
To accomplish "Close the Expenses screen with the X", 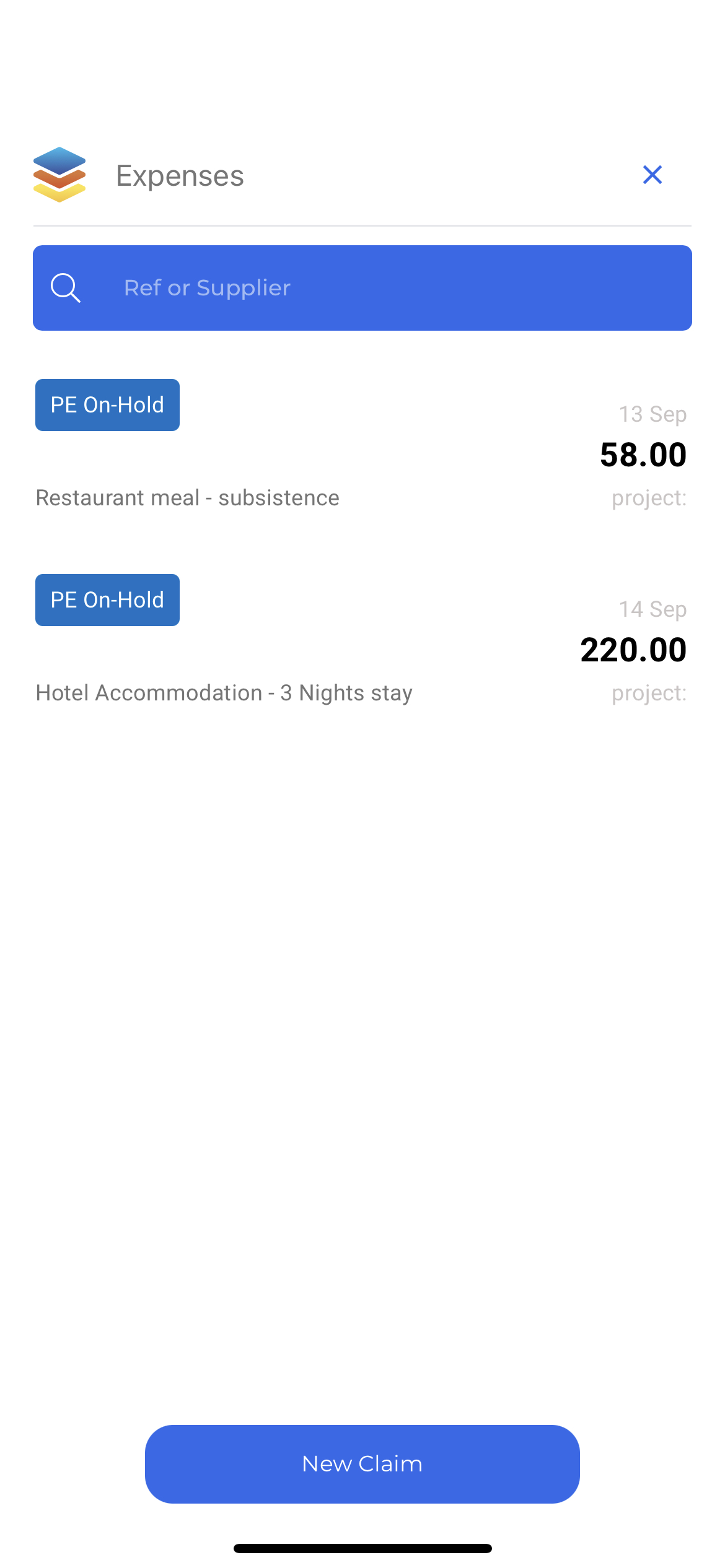I will [652, 175].
